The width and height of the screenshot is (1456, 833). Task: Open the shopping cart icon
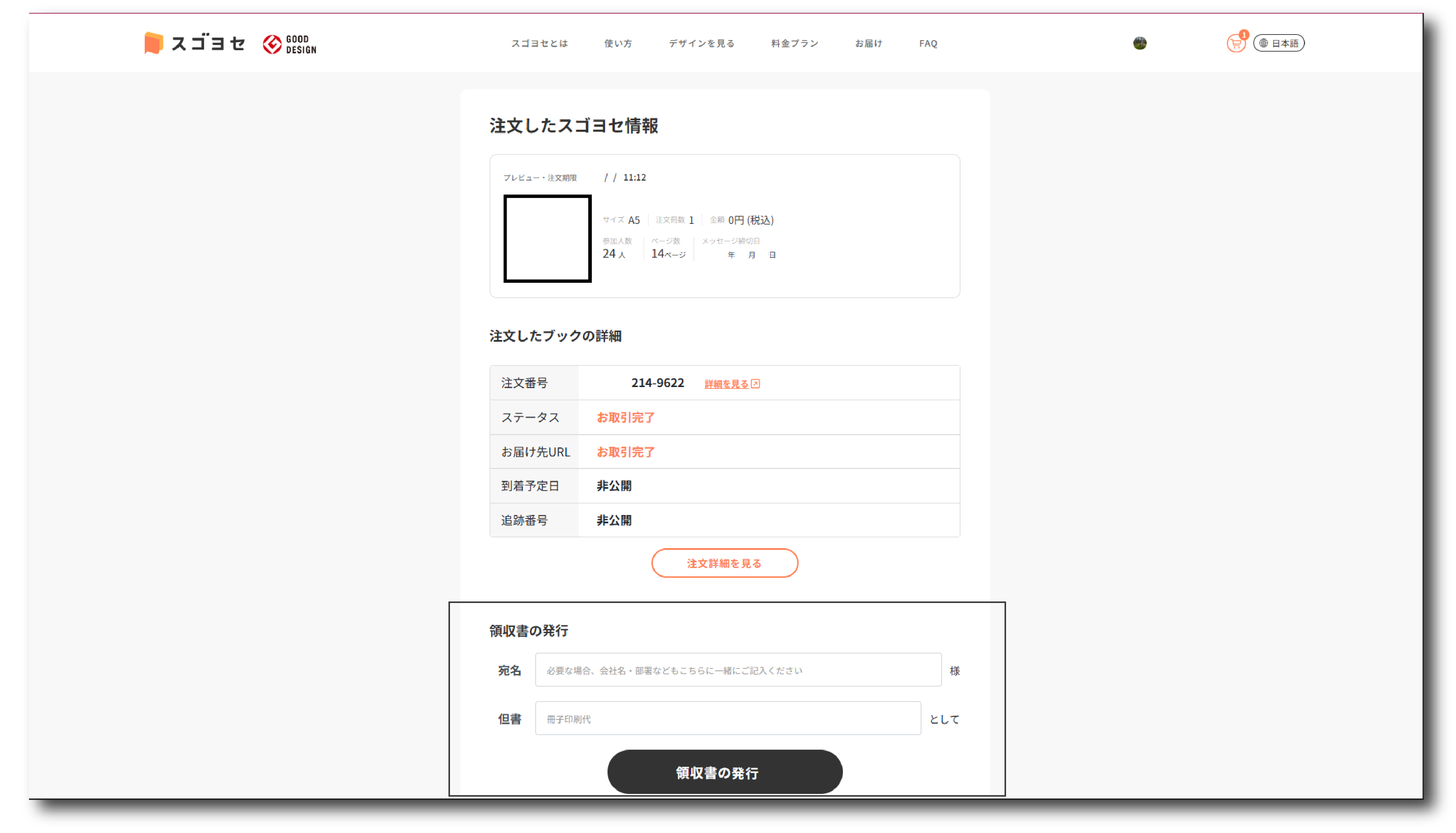(1235, 44)
